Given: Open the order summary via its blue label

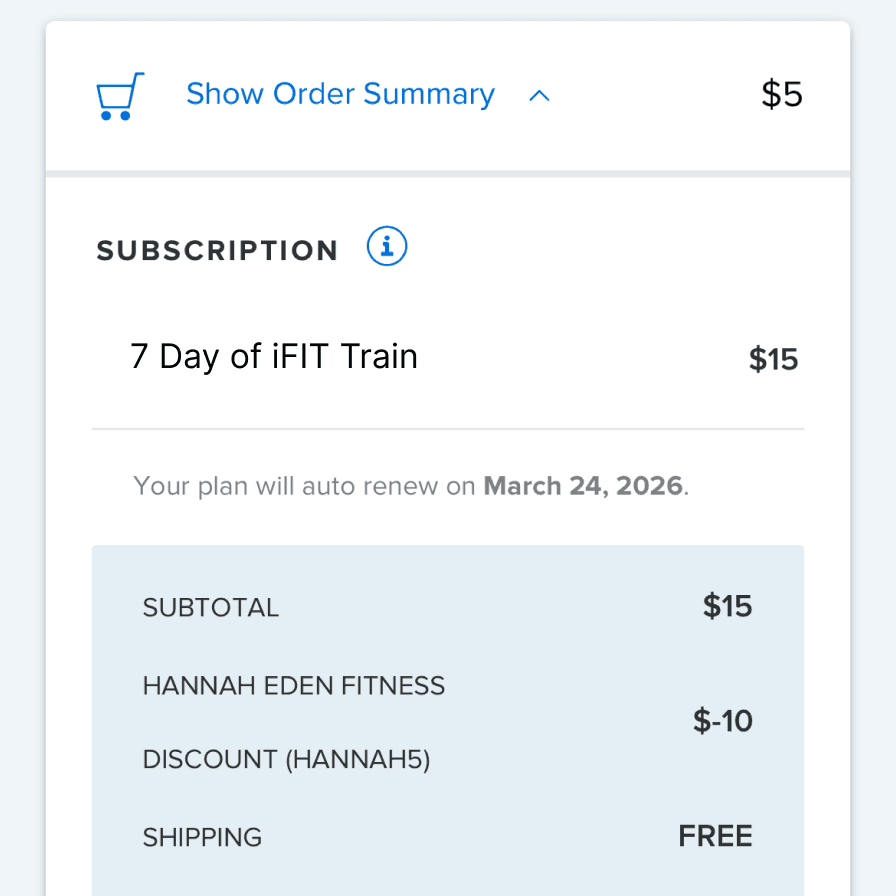Looking at the screenshot, I should click(340, 93).
